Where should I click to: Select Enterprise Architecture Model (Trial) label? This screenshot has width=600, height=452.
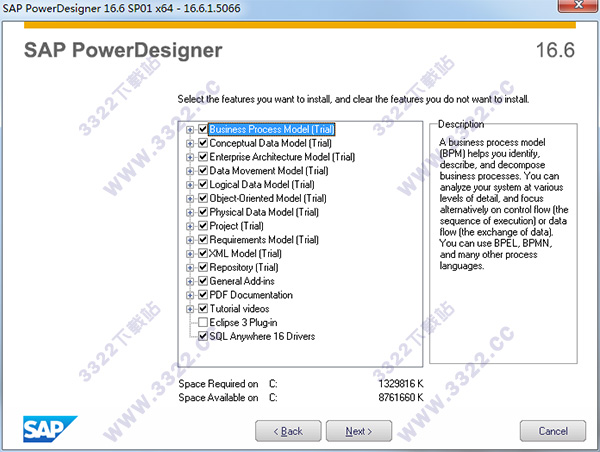282,157
